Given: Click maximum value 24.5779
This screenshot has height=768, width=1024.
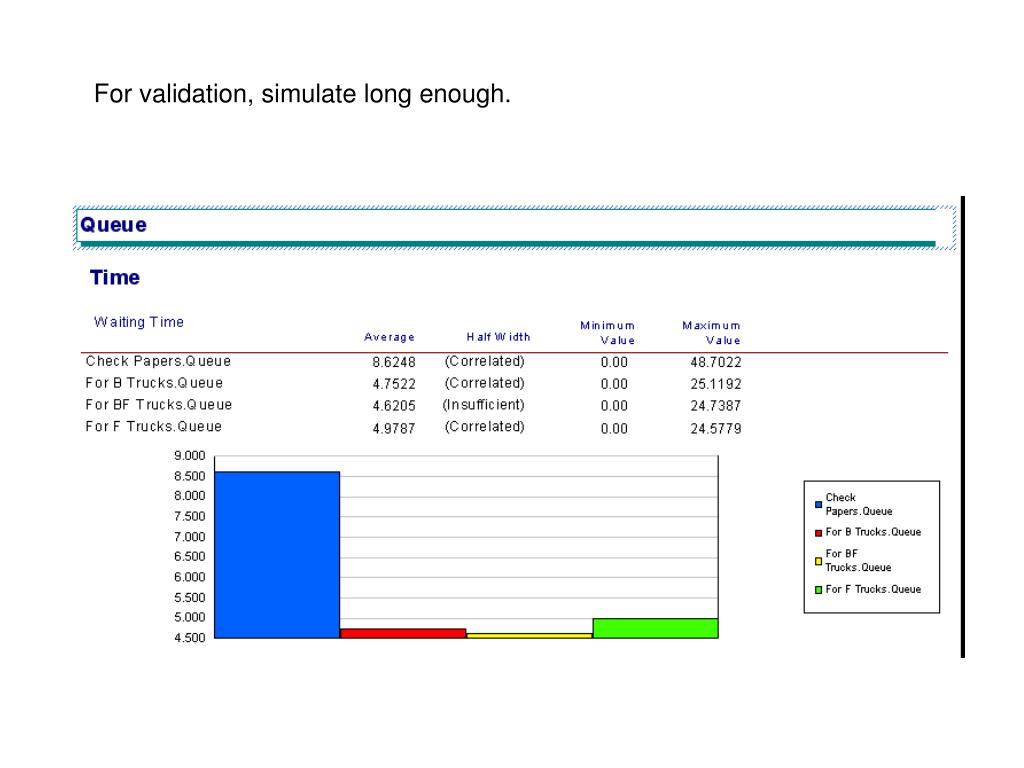Looking at the screenshot, I should pos(716,428).
